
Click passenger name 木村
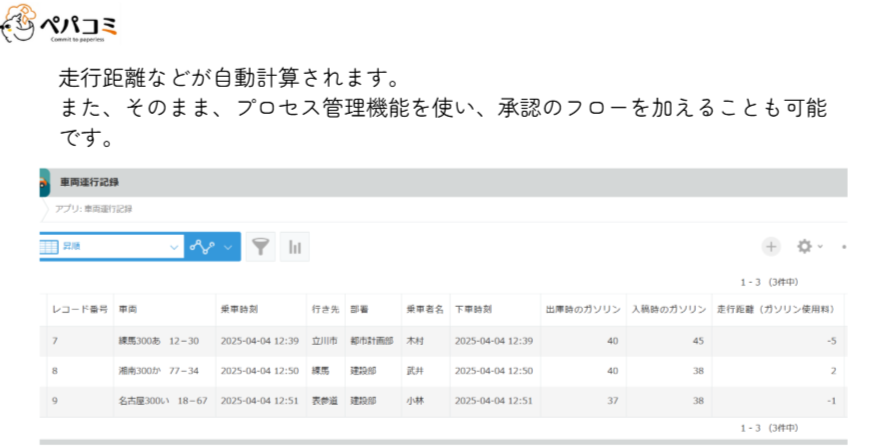tap(415, 341)
